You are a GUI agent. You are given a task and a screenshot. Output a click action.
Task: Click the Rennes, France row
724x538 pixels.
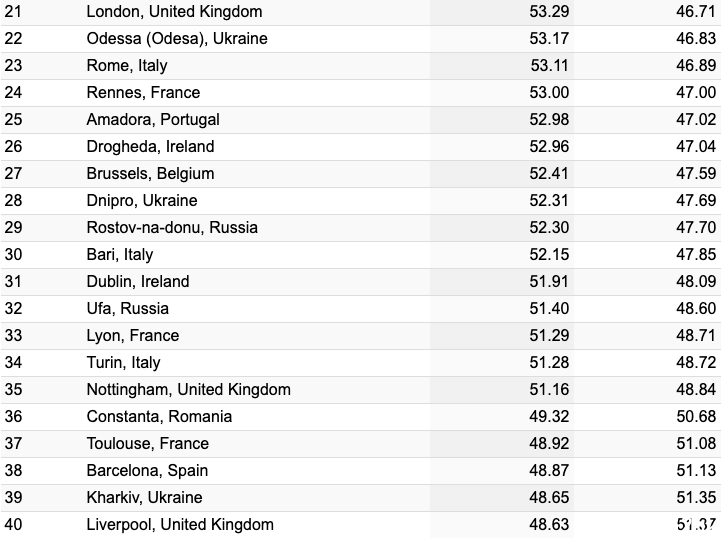361,92
